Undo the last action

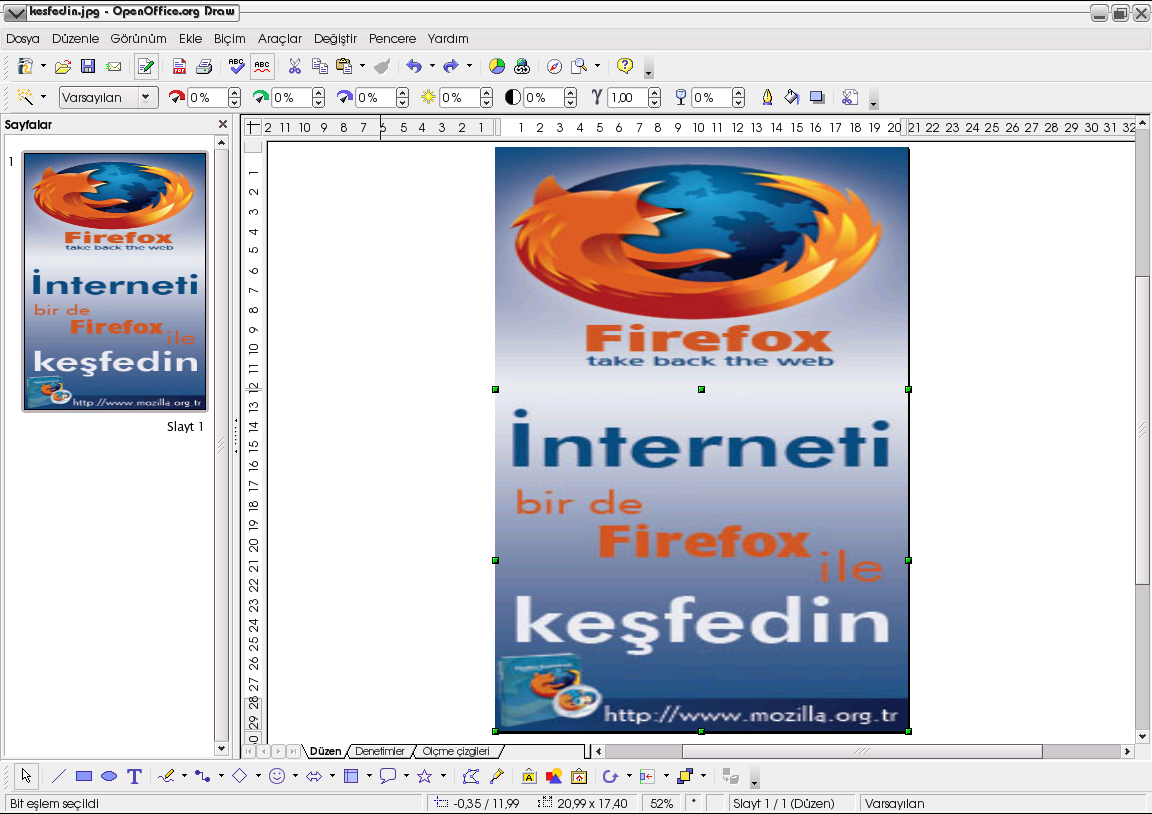(414, 67)
